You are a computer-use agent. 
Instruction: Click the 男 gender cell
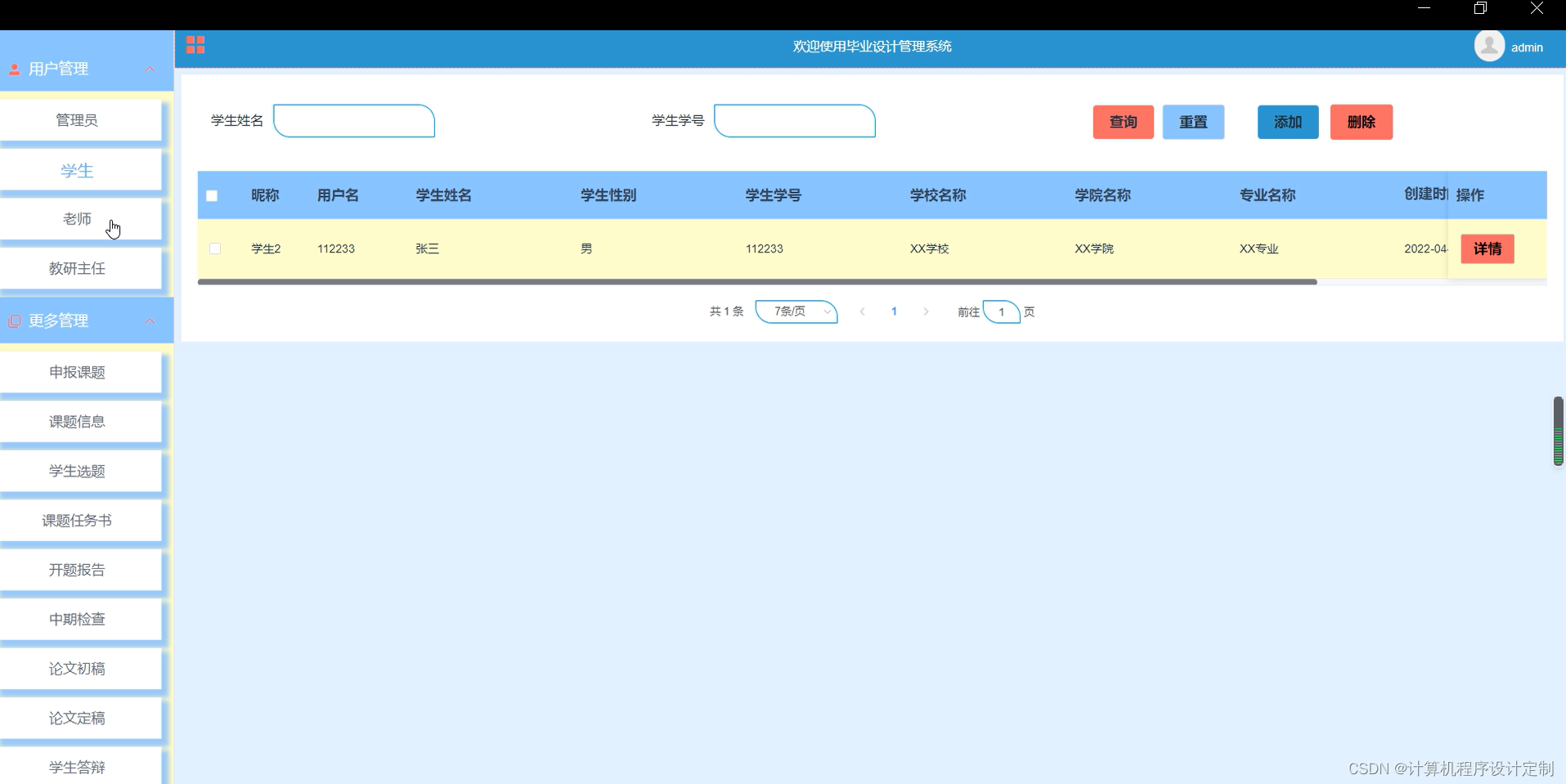point(586,249)
